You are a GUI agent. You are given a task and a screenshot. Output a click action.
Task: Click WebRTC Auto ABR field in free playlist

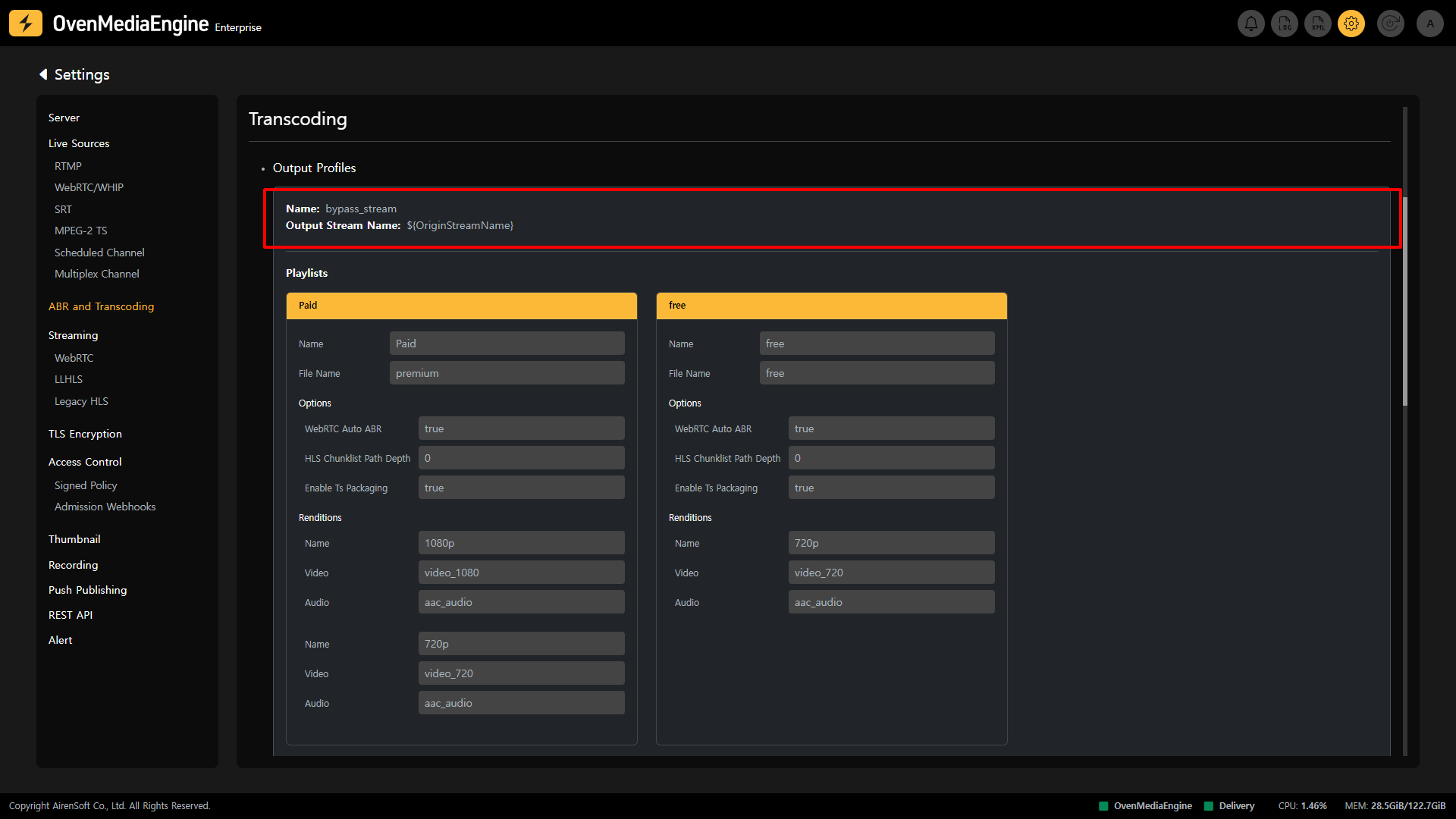click(891, 428)
